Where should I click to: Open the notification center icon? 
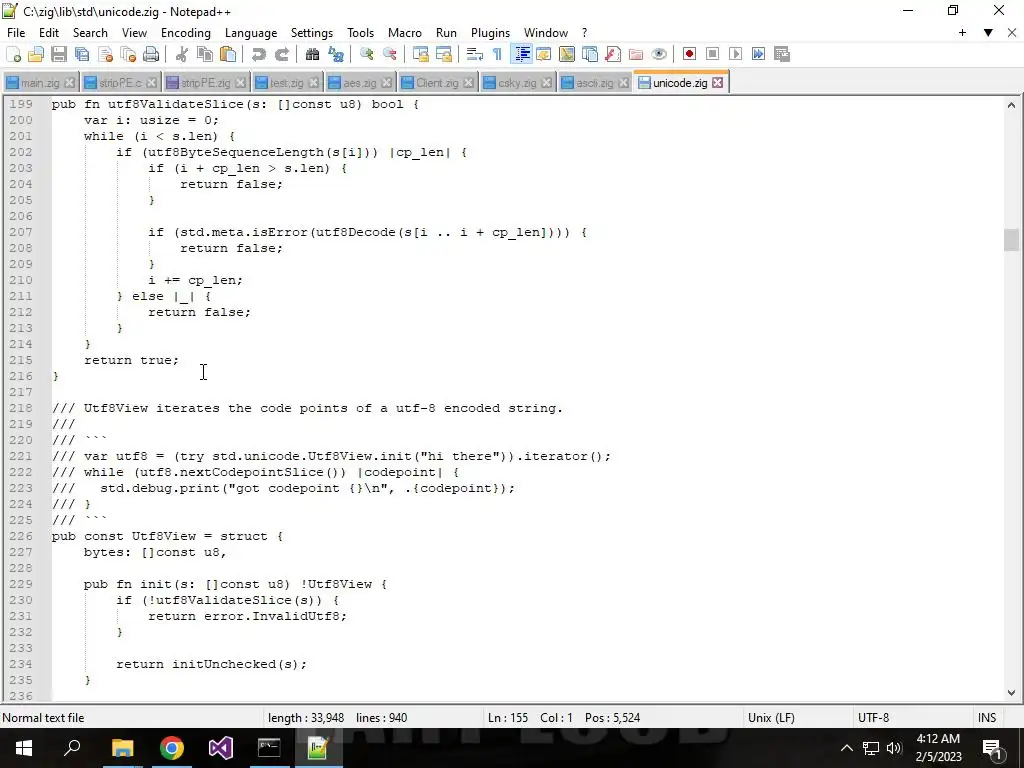pos(992,748)
